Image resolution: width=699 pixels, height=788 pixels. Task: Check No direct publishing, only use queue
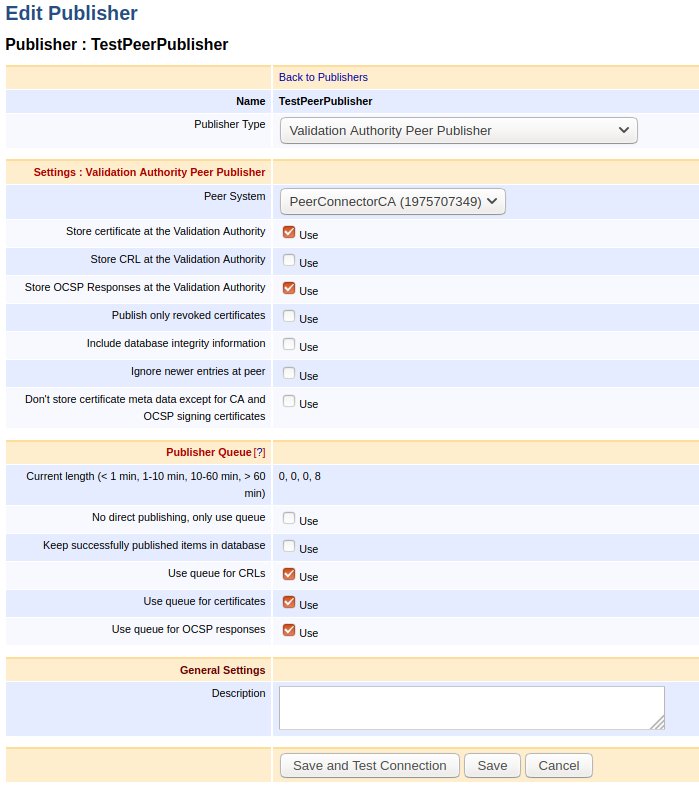point(289,518)
